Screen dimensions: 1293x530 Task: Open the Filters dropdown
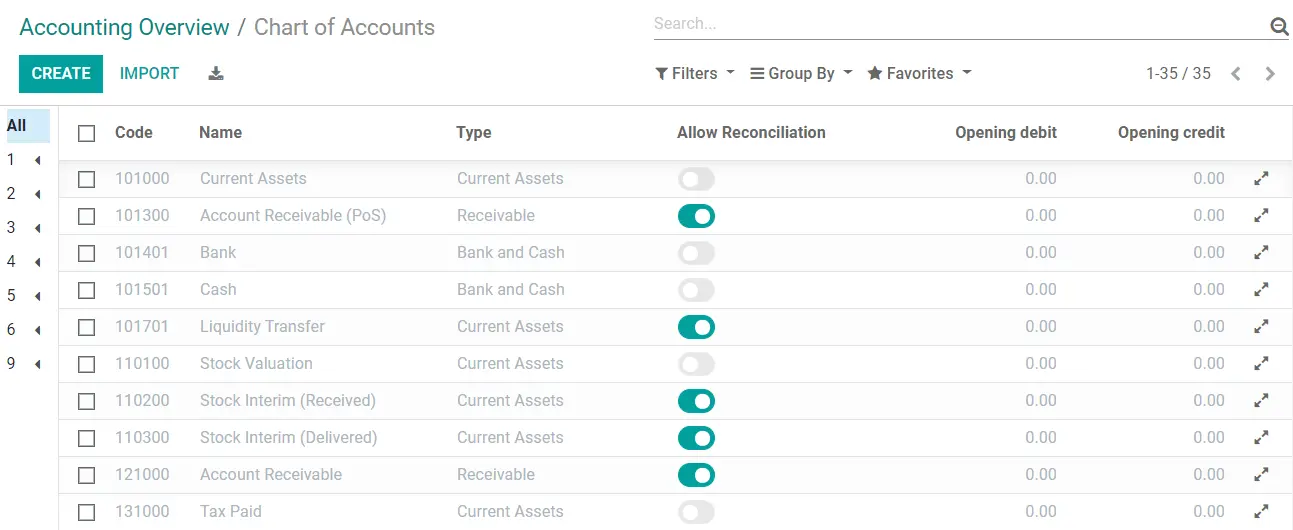pyautogui.click(x=695, y=73)
